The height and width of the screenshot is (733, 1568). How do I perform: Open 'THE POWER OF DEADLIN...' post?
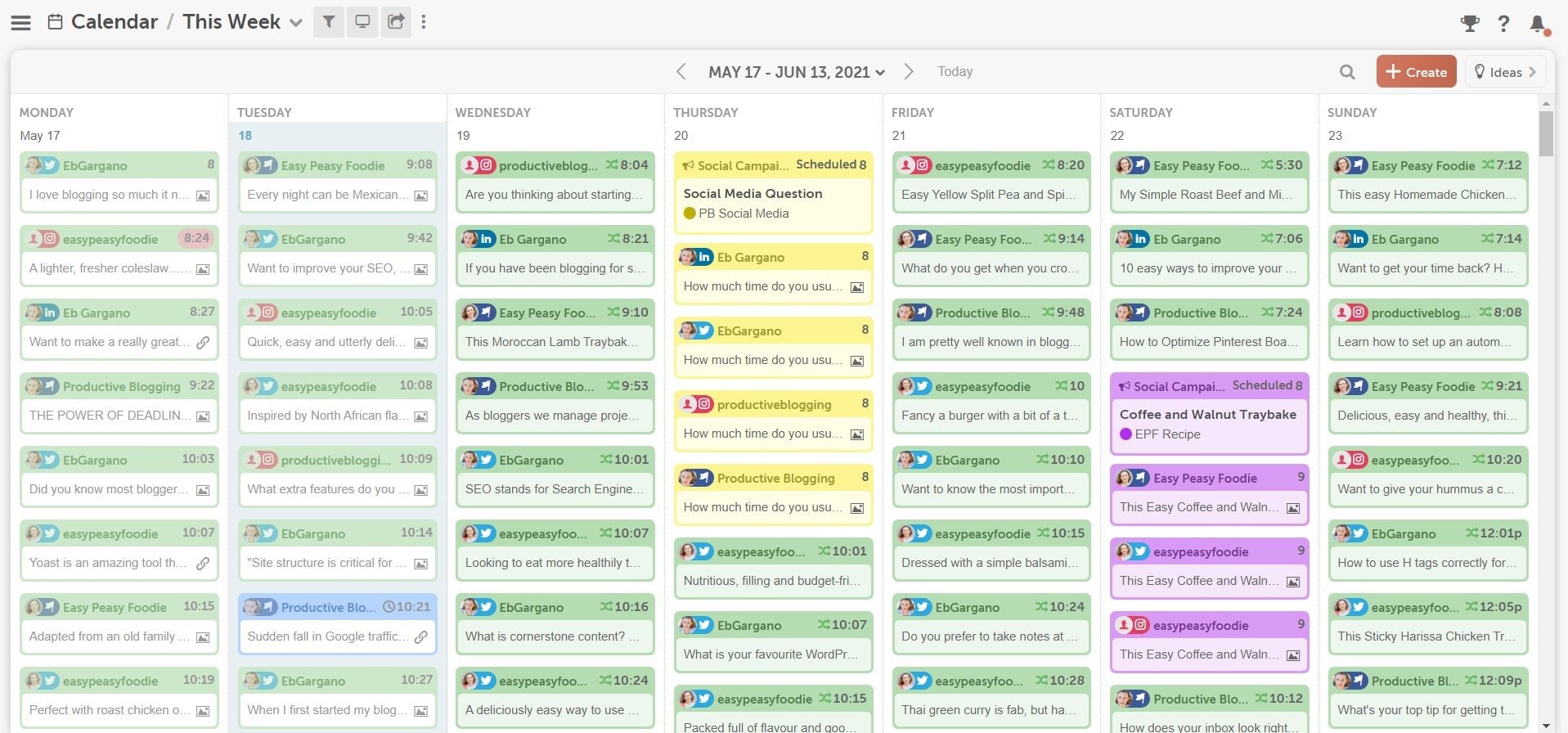coord(119,403)
